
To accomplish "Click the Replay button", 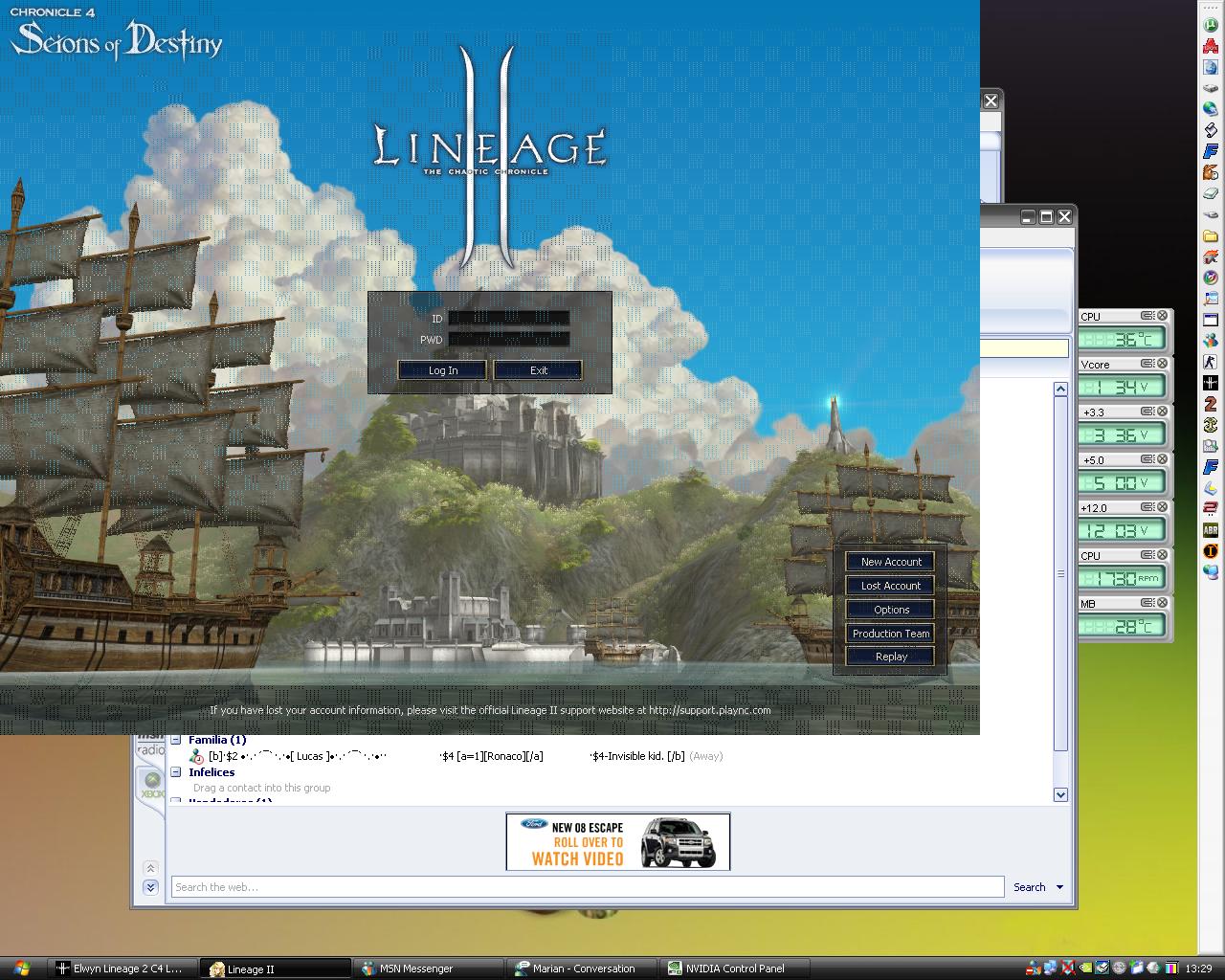I will tap(891, 657).
